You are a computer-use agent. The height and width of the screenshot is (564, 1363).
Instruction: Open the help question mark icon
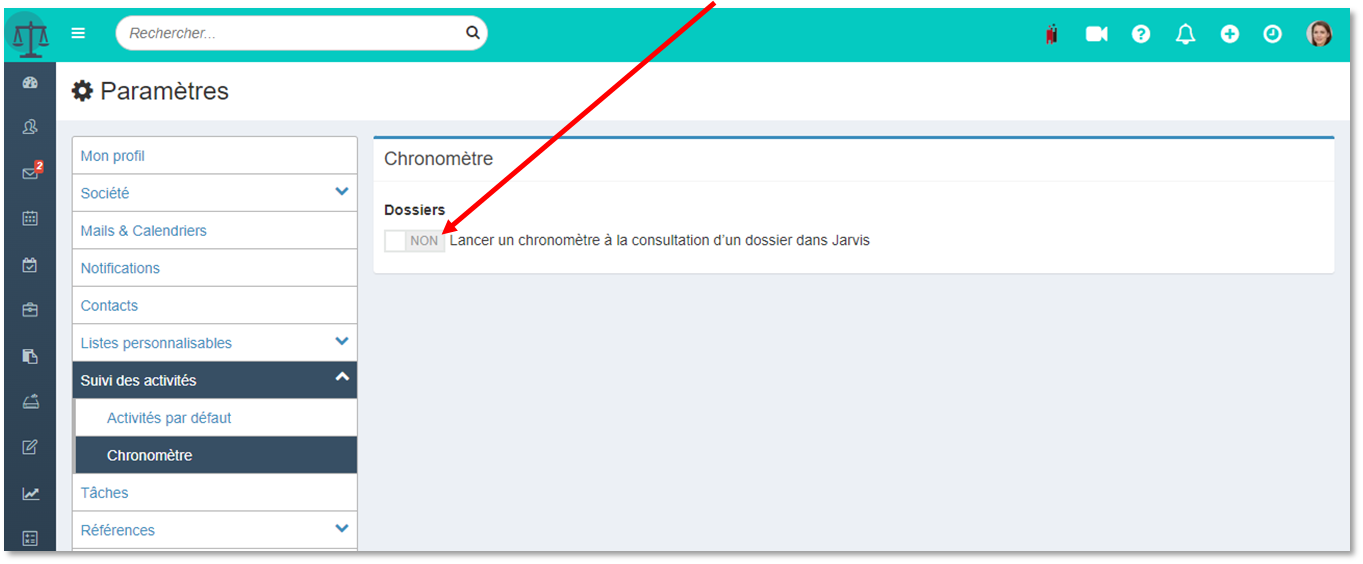coord(1141,34)
